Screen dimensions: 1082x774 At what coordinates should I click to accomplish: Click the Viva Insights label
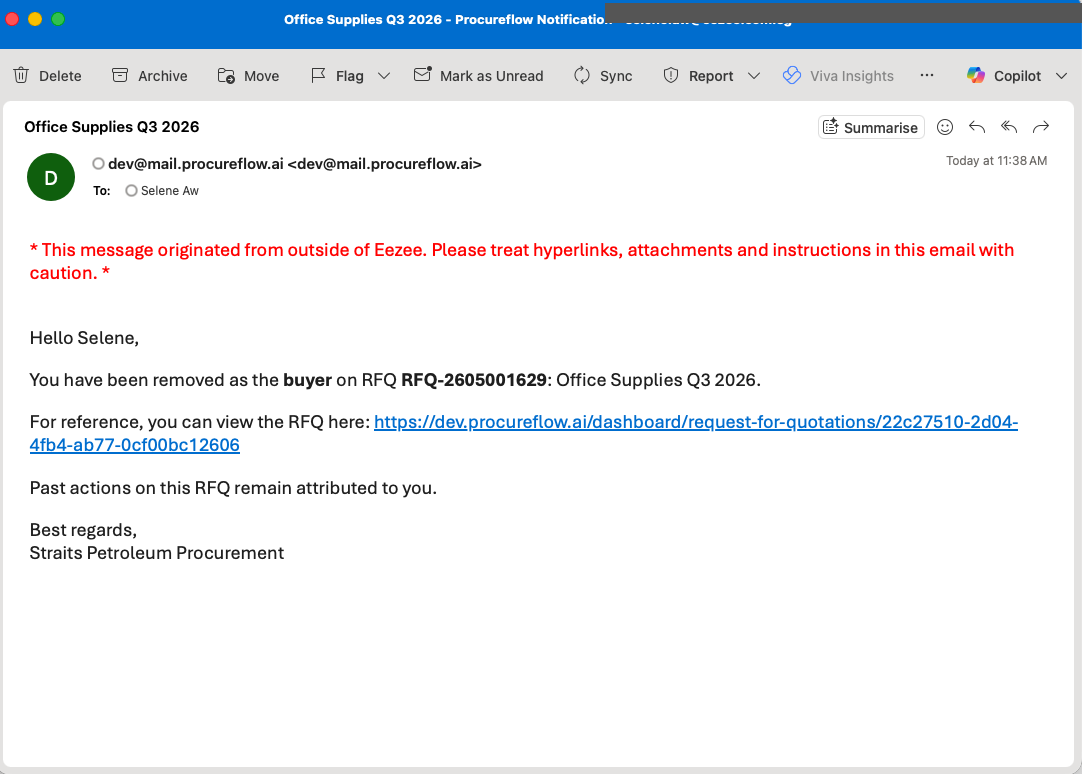pos(852,76)
